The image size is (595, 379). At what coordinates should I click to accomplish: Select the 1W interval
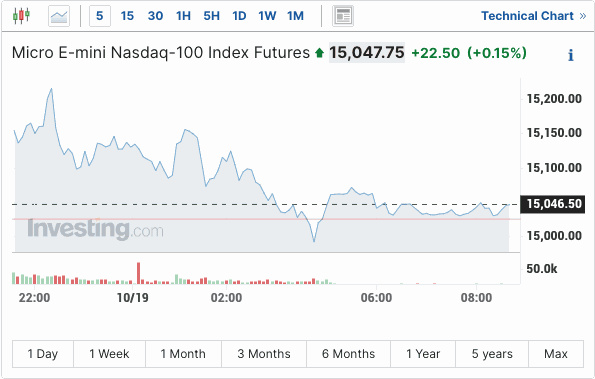click(267, 16)
